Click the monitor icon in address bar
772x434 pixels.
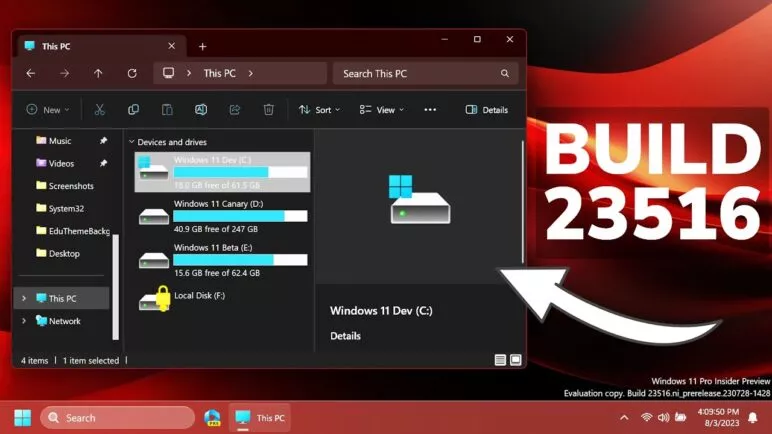coord(168,73)
